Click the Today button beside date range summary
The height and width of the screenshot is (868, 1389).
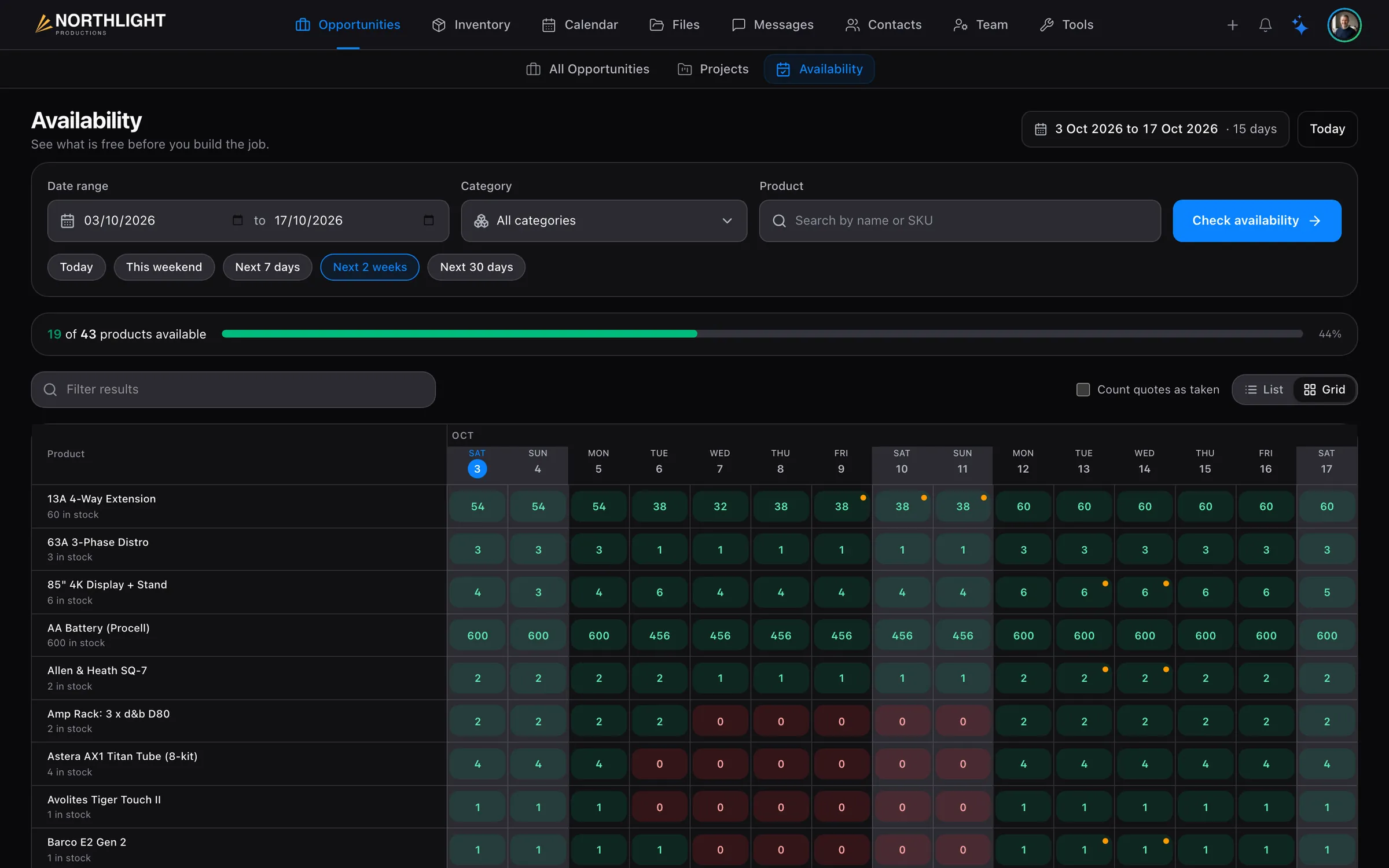point(1327,129)
